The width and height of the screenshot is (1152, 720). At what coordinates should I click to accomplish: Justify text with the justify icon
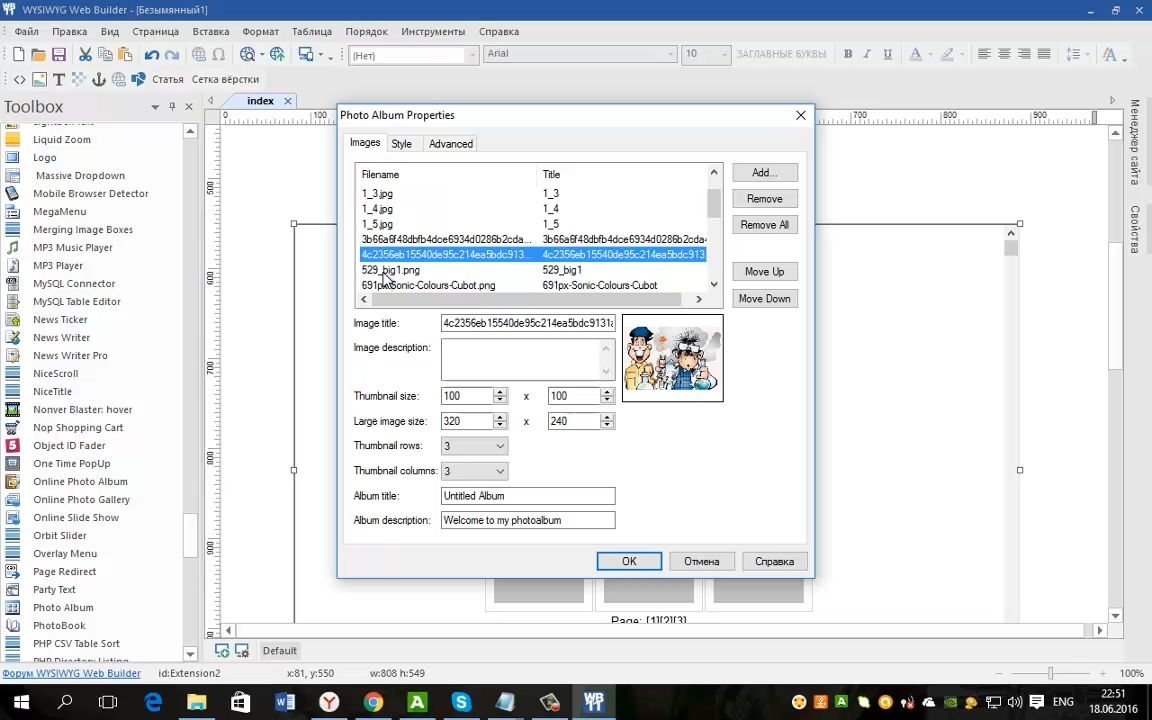1044,54
